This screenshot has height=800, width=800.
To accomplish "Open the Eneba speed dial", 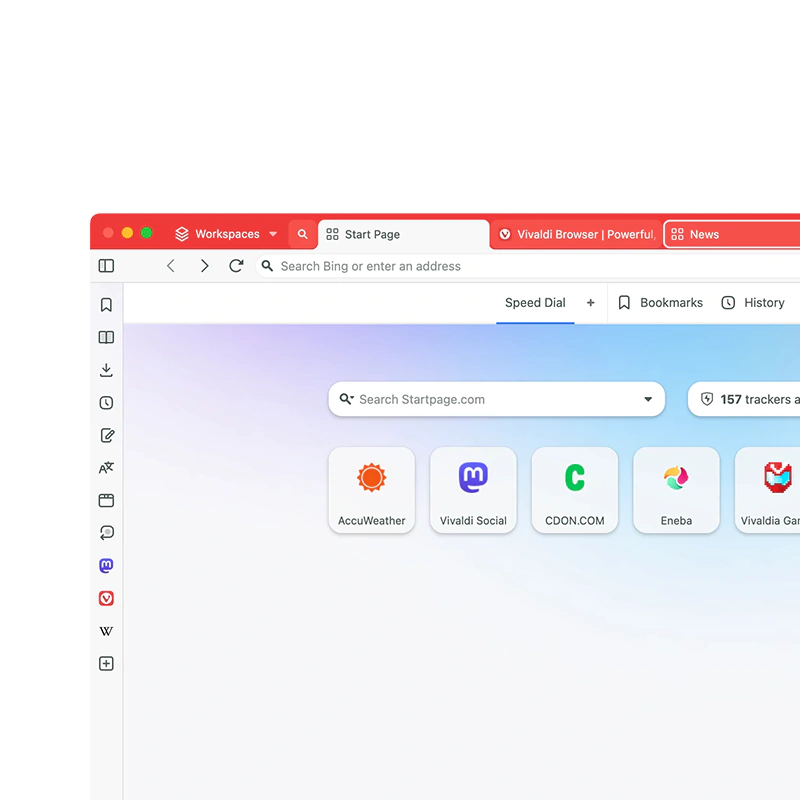I will 676,490.
